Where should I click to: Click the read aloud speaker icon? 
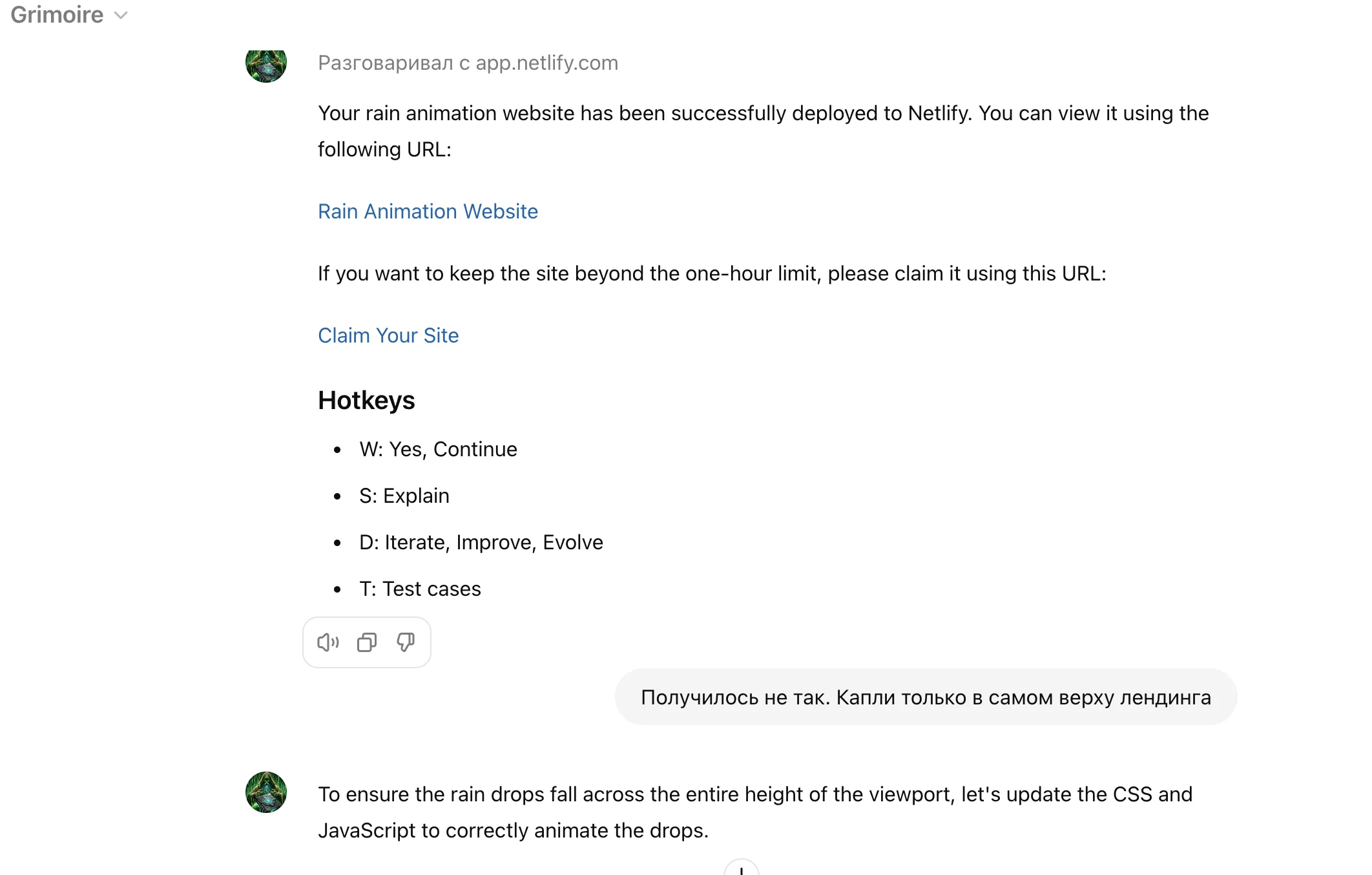[328, 642]
